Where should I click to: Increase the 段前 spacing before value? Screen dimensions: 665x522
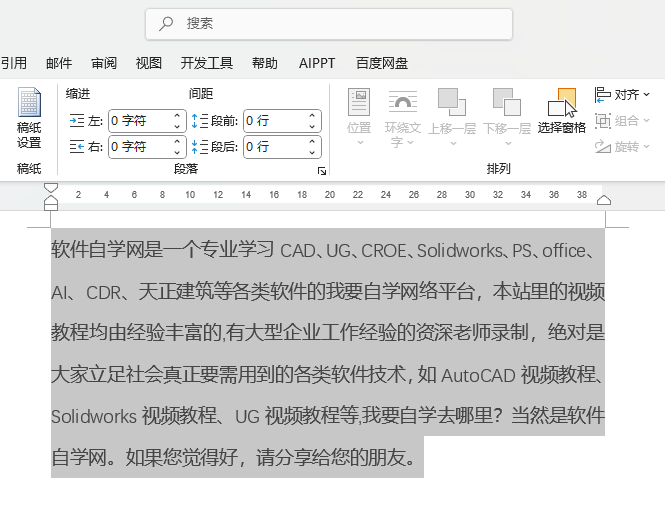pos(312,115)
